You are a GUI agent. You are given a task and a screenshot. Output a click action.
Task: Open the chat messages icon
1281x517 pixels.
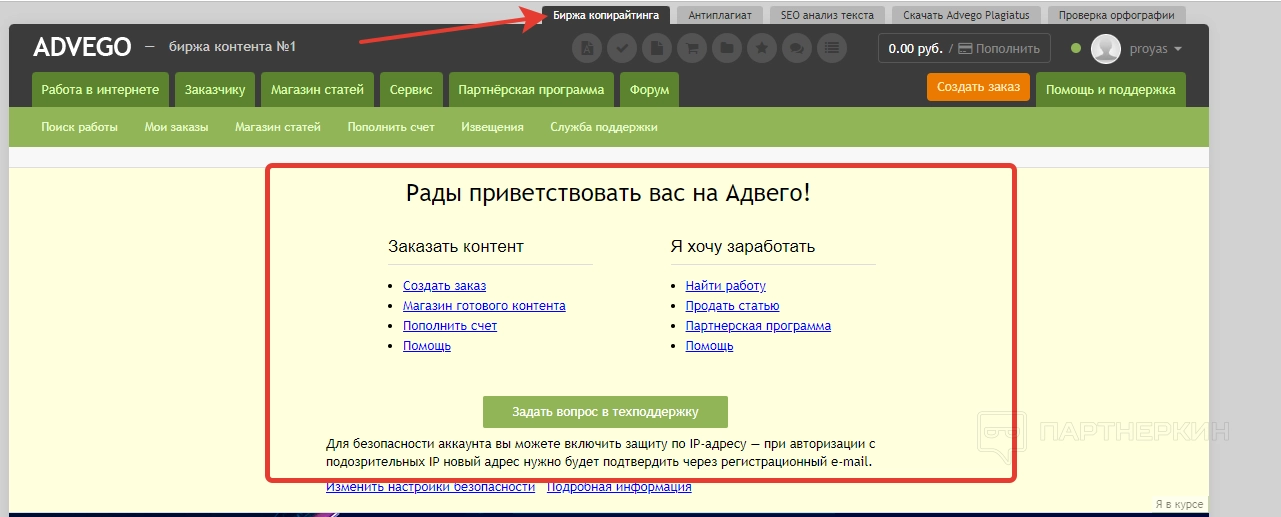[x=797, y=47]
